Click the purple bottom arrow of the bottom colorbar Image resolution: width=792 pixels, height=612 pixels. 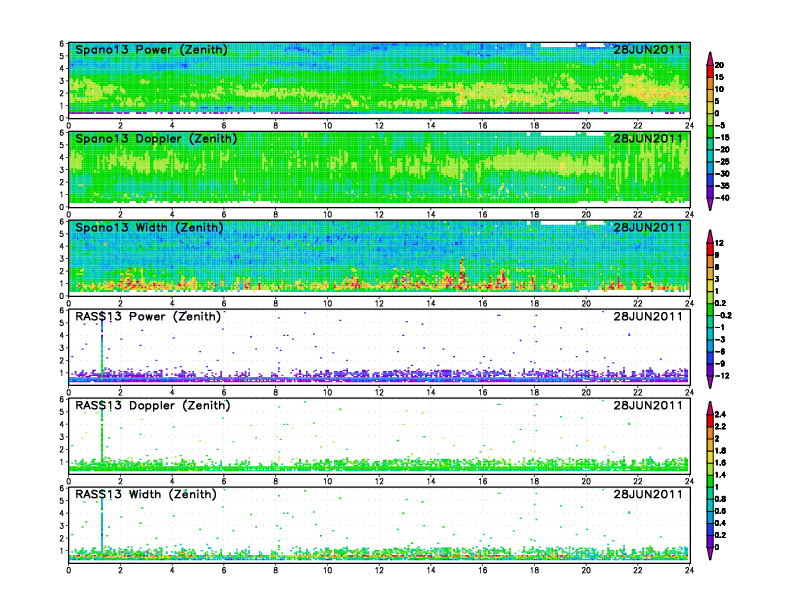tap(710, 553)
